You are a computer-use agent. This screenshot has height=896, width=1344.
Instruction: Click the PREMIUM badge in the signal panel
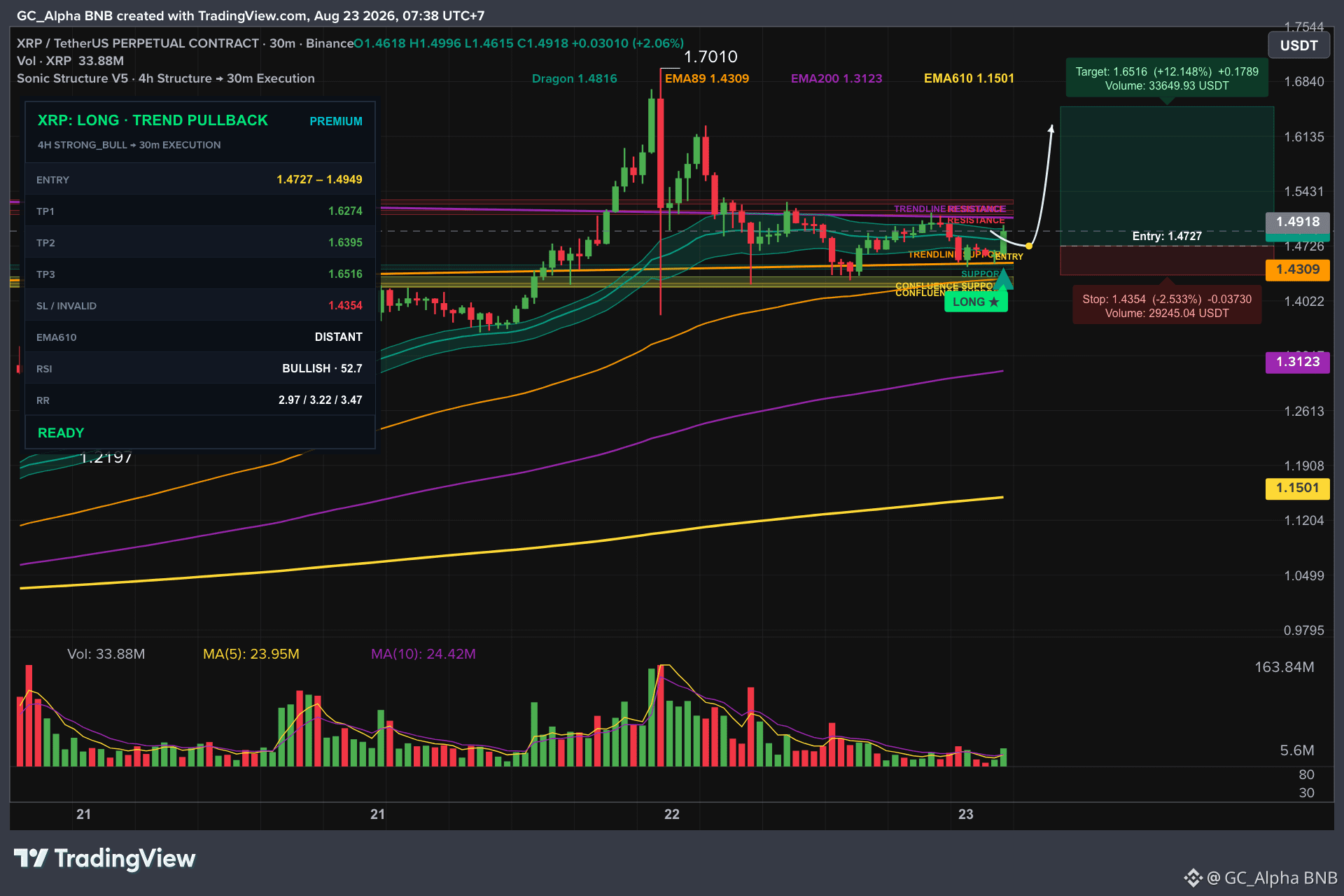coord(336,121)
